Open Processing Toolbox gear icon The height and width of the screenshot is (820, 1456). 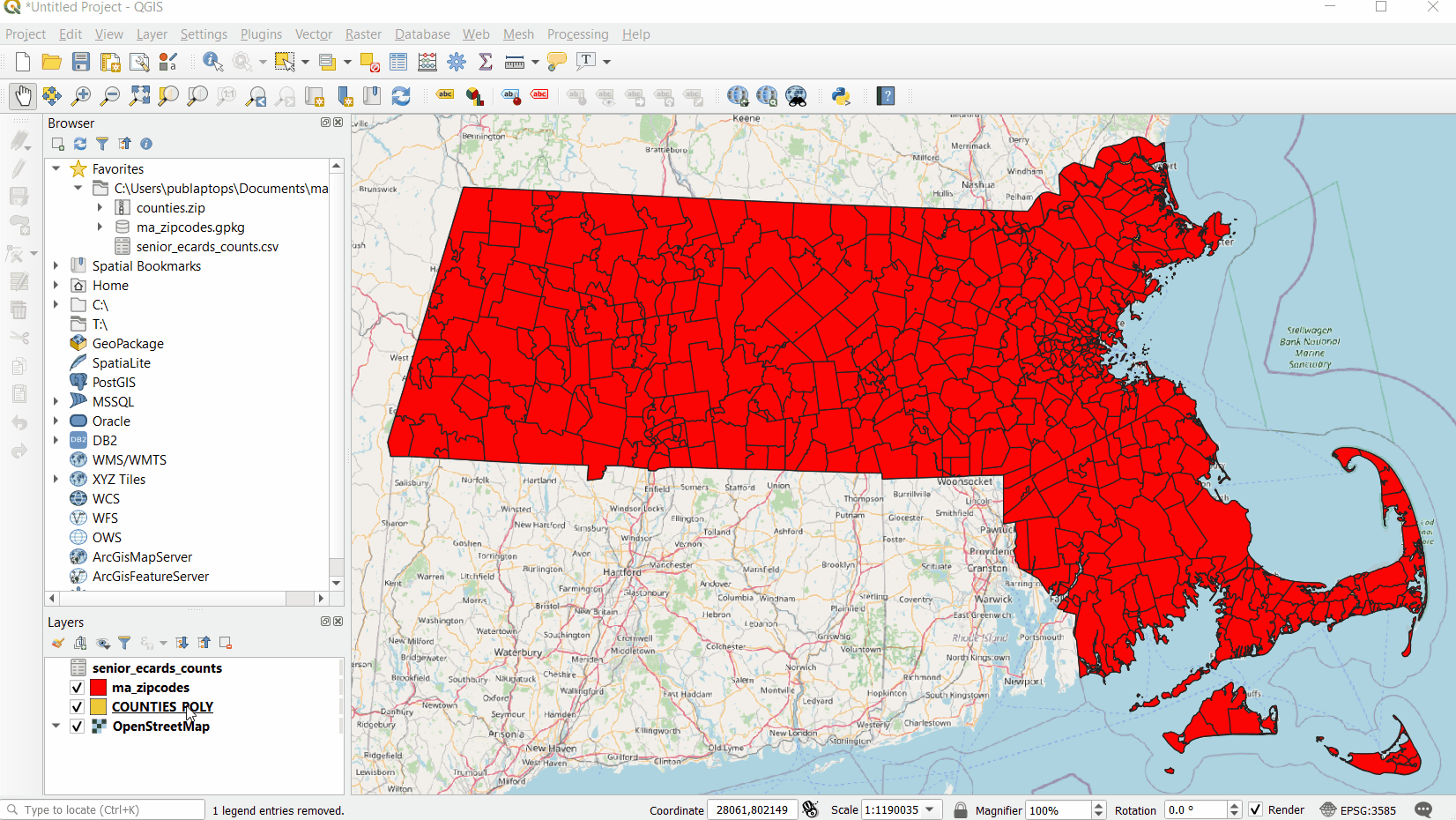pyautogui.click(x=457, y=62)
